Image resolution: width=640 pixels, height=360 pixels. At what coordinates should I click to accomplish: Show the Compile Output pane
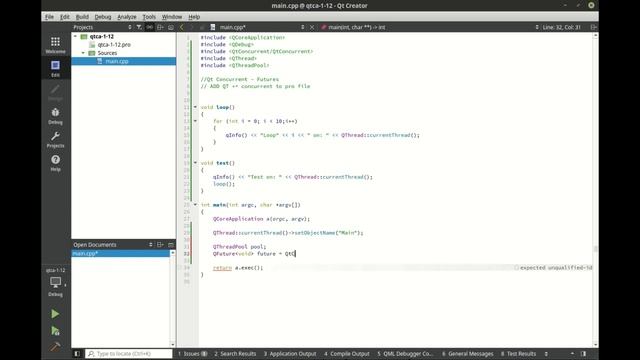(347, 353)
